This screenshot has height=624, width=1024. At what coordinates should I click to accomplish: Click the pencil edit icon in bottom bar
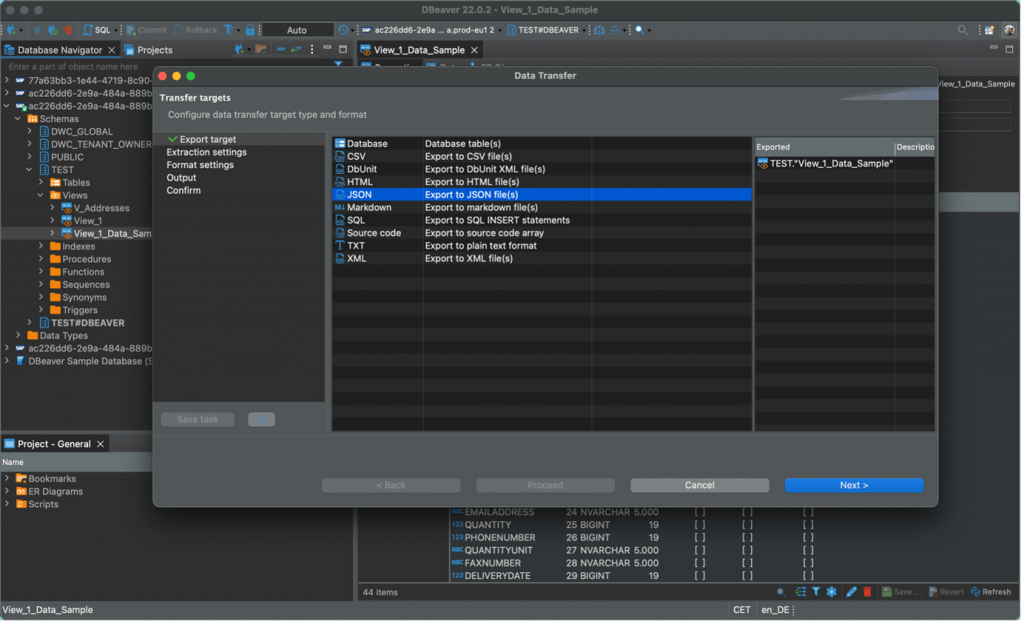tap(850, 593)
